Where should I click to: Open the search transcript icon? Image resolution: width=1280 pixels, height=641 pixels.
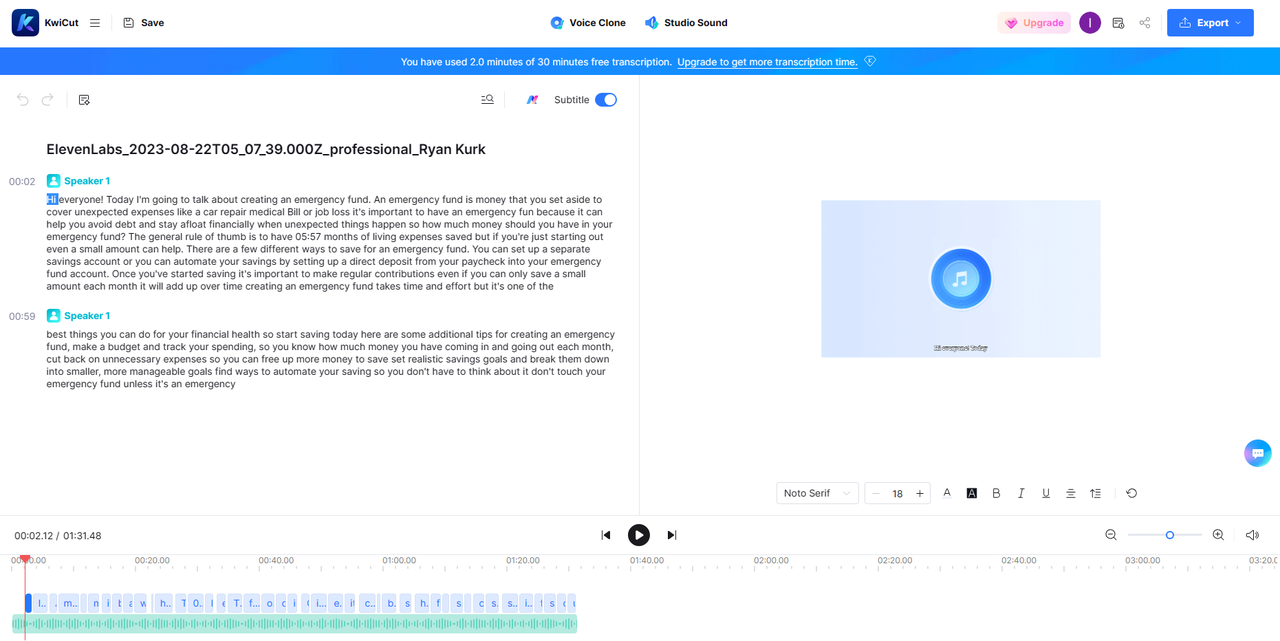(487, 100)
